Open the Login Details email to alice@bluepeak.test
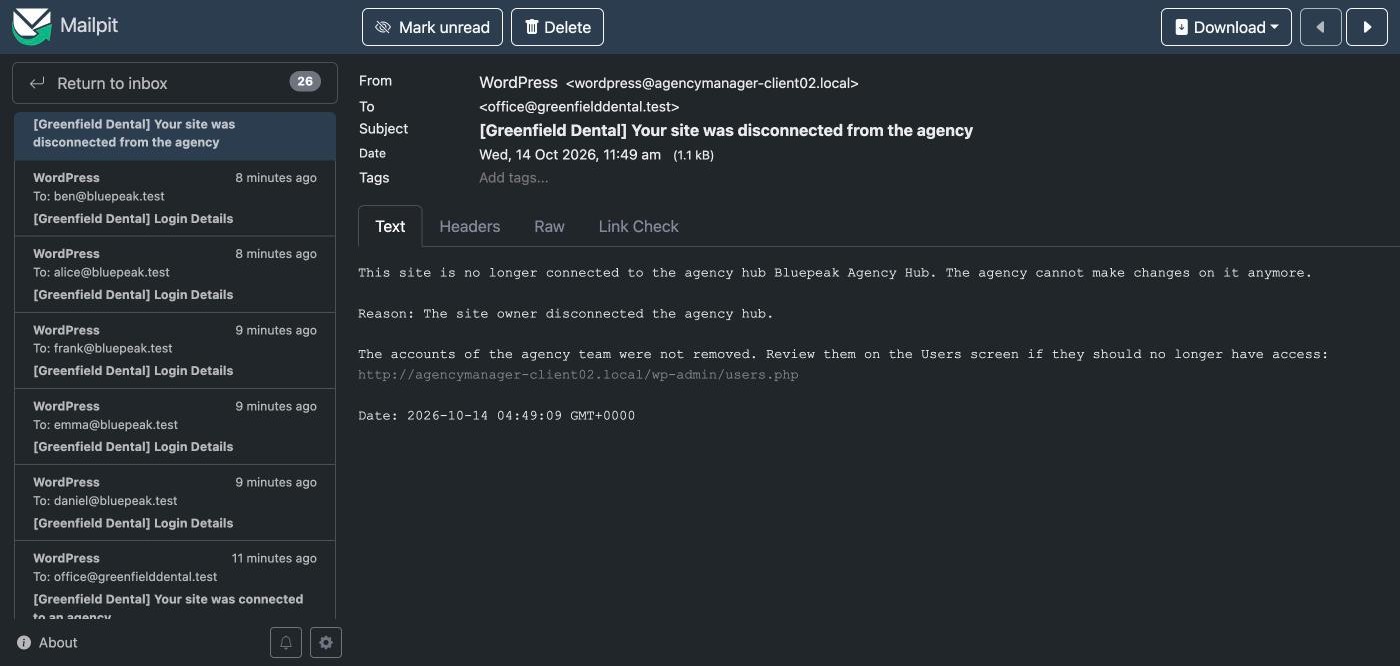Image resolution: width=1400 pixels, height=666 pixels. click(x=175, y=274)
